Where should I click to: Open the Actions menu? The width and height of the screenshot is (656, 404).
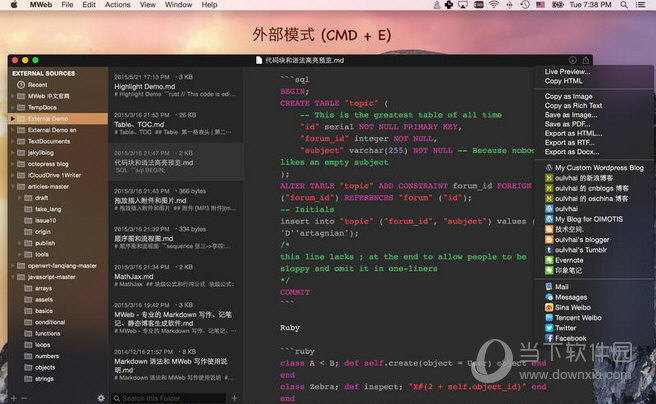click(x=118, y=5)
